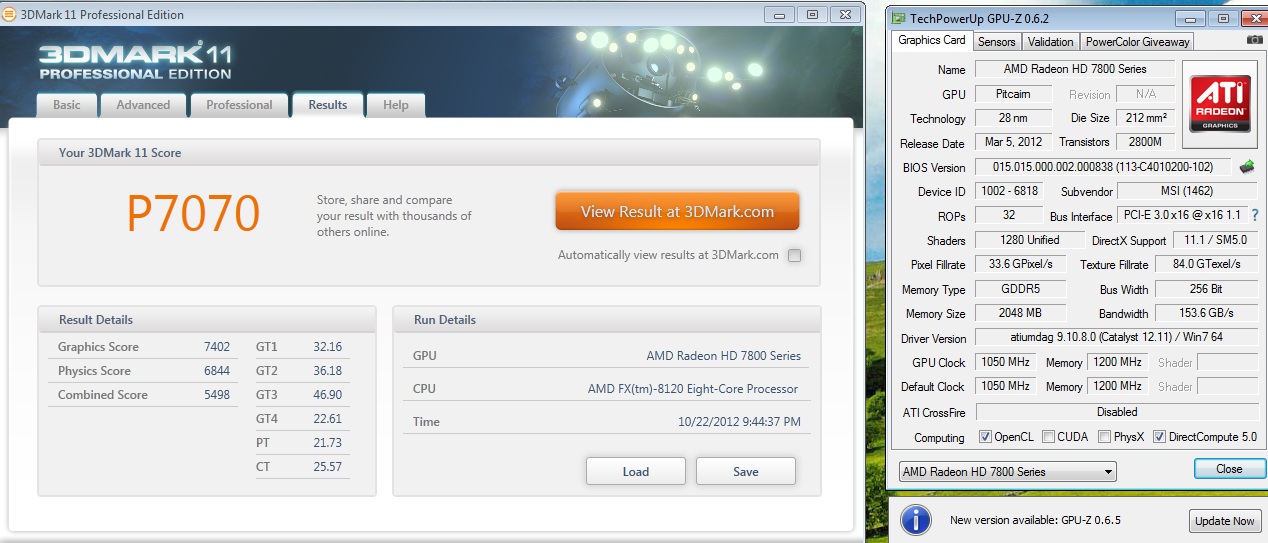Select the Graphics Card tab in GPU-Z
The width and height of the screenshot is (1268, 543).
(932, 40)
